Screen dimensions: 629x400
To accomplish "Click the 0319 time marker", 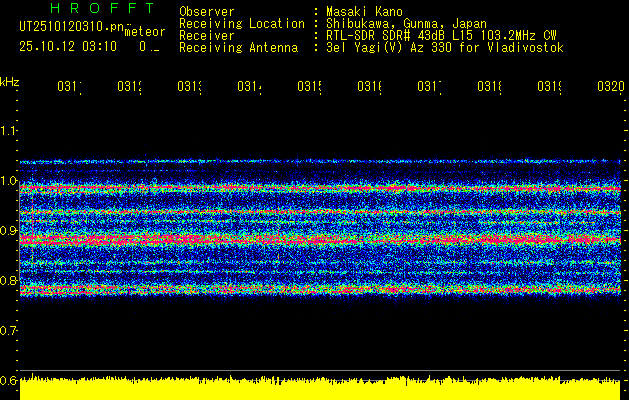I will tap(550, 86).
